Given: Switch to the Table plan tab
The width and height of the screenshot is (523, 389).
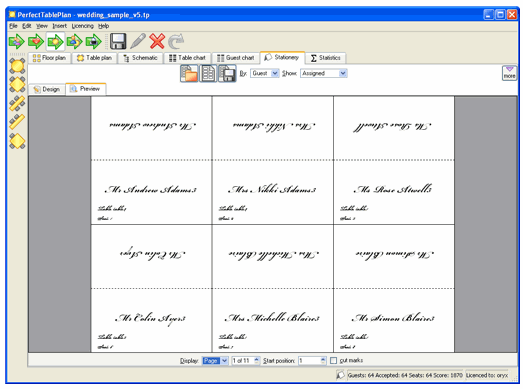Looking at the screenshot, I should pyautogui.click(x=94, y=58).
